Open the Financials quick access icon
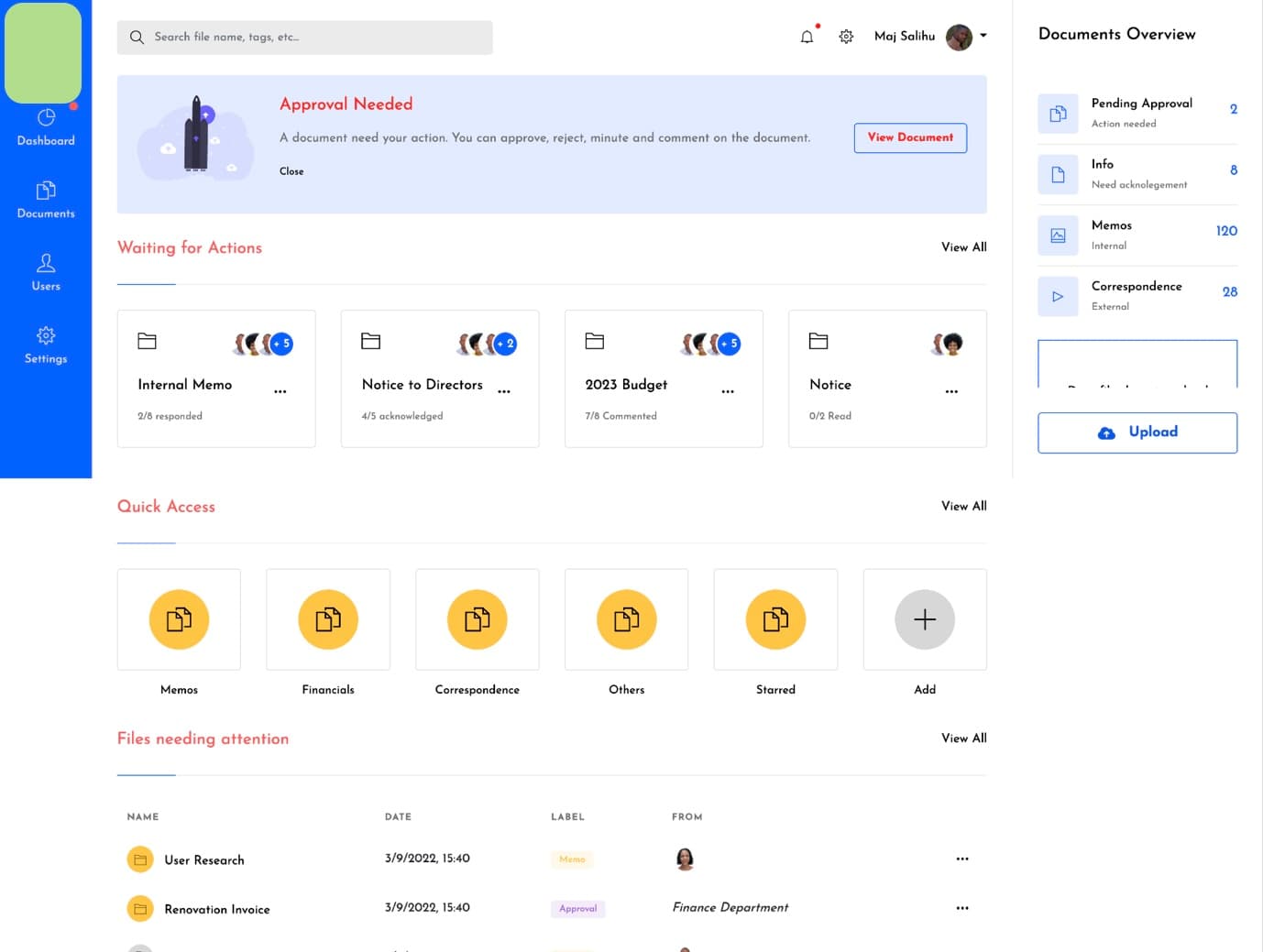The height and width of the screenshot is (952, 1263). click(328, 619)
